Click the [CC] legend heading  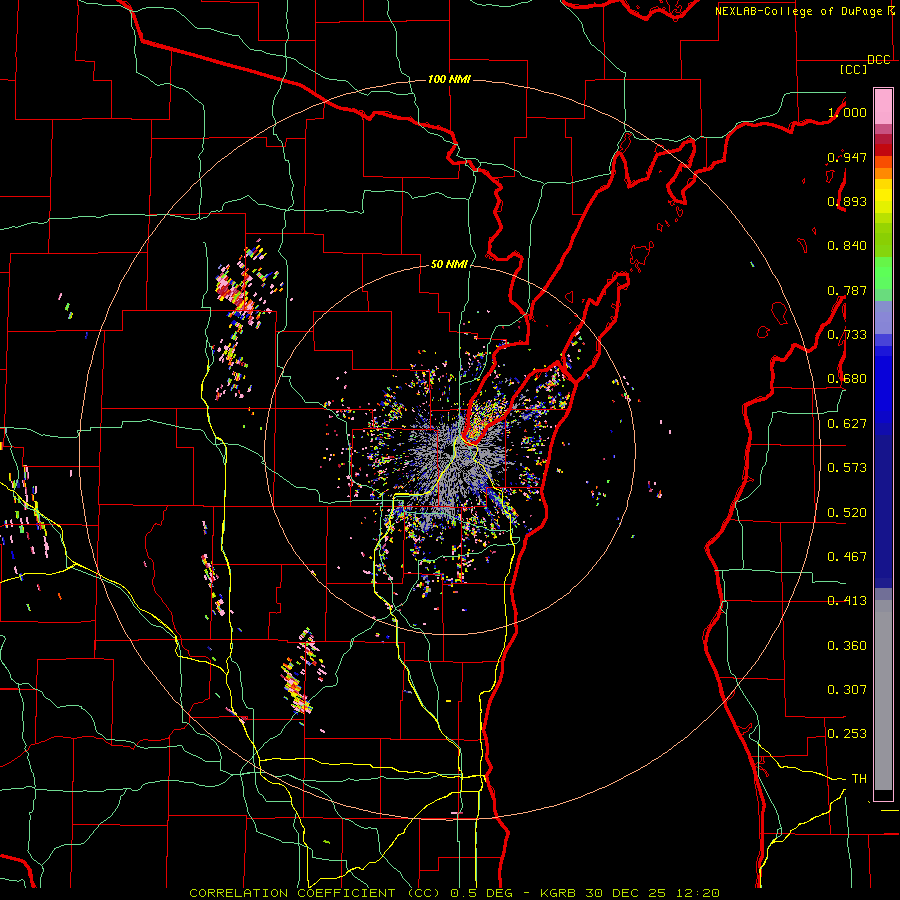[x=853, y=69]
